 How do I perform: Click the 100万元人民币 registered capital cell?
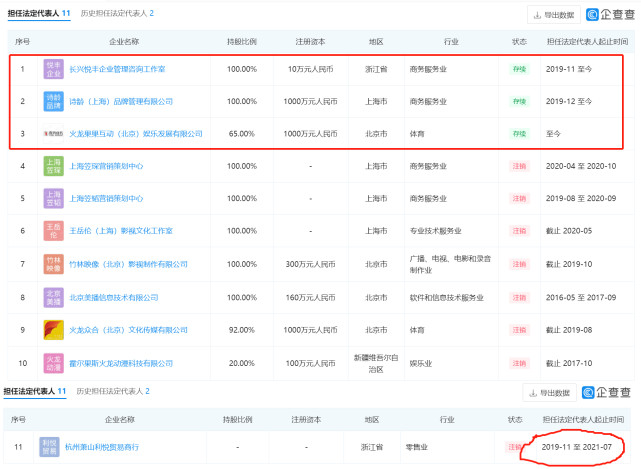pyautogui.click(x=311, y=363)
